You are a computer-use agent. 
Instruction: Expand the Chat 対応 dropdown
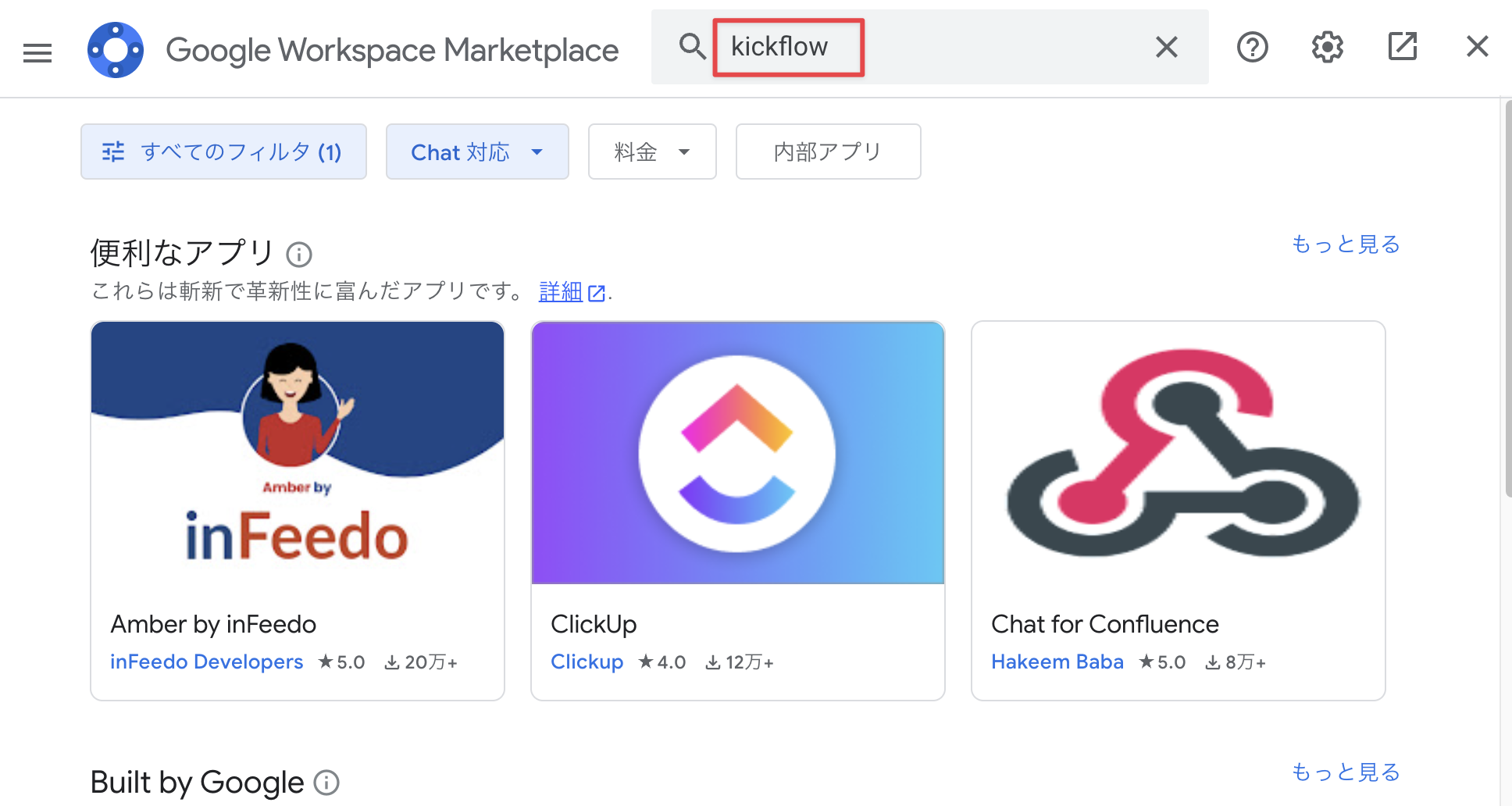pyautogui.click(x=477, y=152)
